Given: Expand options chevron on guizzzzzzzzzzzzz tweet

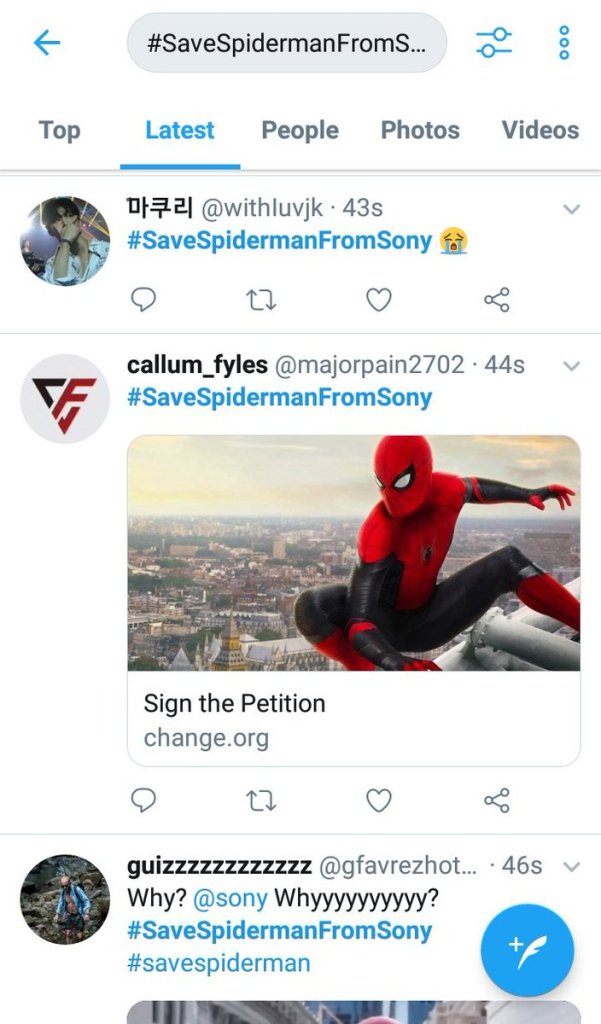Looking at the screenshot, I should click(x=572, y=866).
